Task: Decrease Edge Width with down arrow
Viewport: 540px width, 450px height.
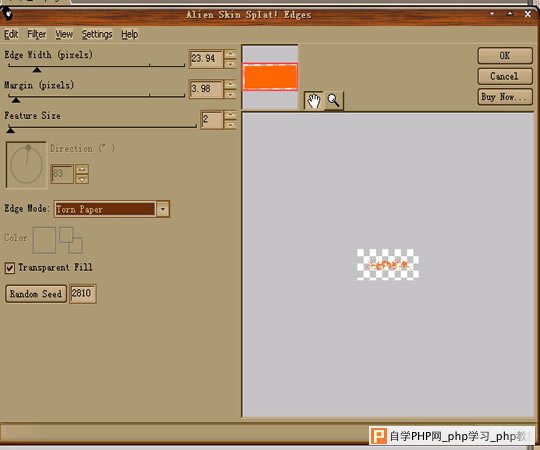Action: point(230,64)
